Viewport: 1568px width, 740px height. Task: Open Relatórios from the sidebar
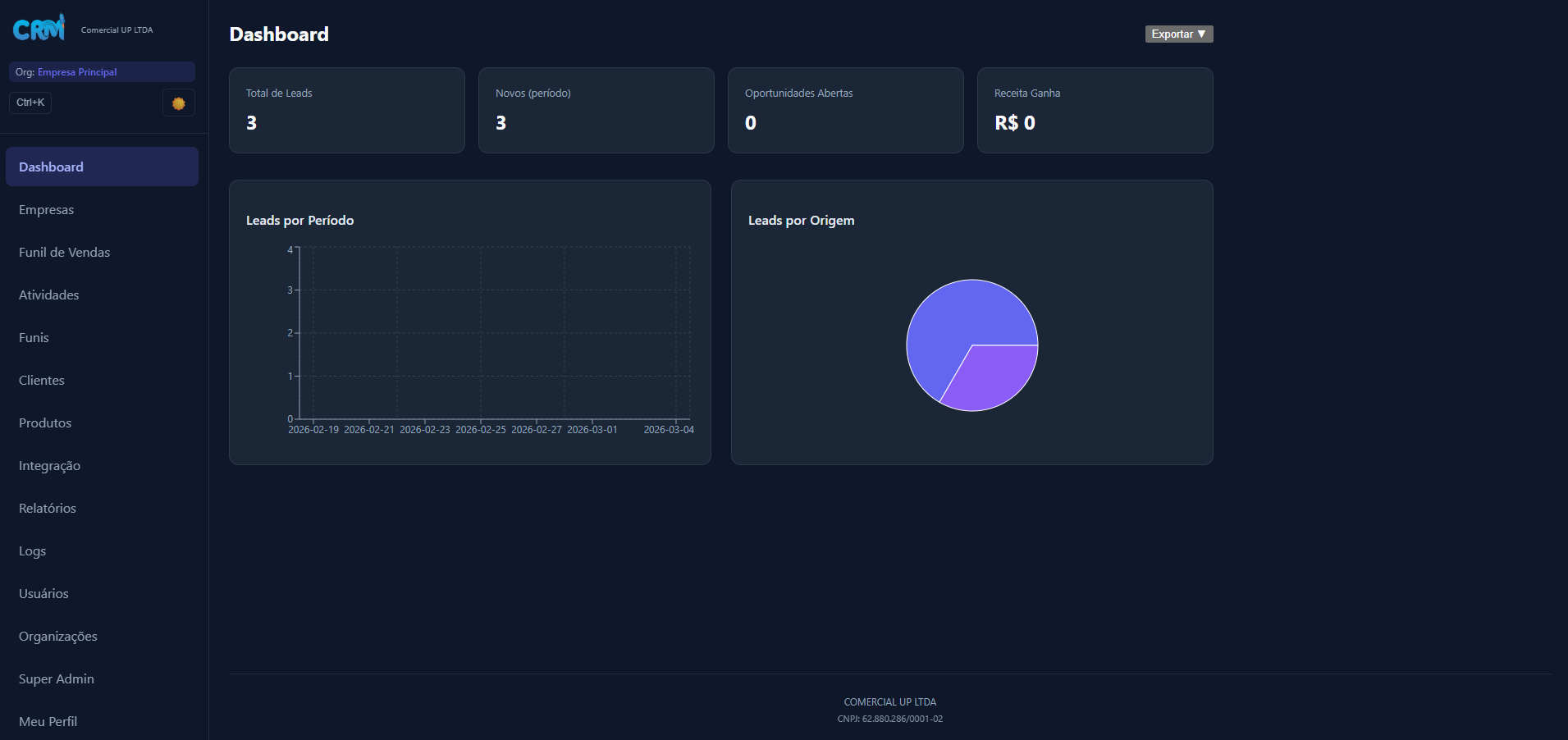point(48,509)
